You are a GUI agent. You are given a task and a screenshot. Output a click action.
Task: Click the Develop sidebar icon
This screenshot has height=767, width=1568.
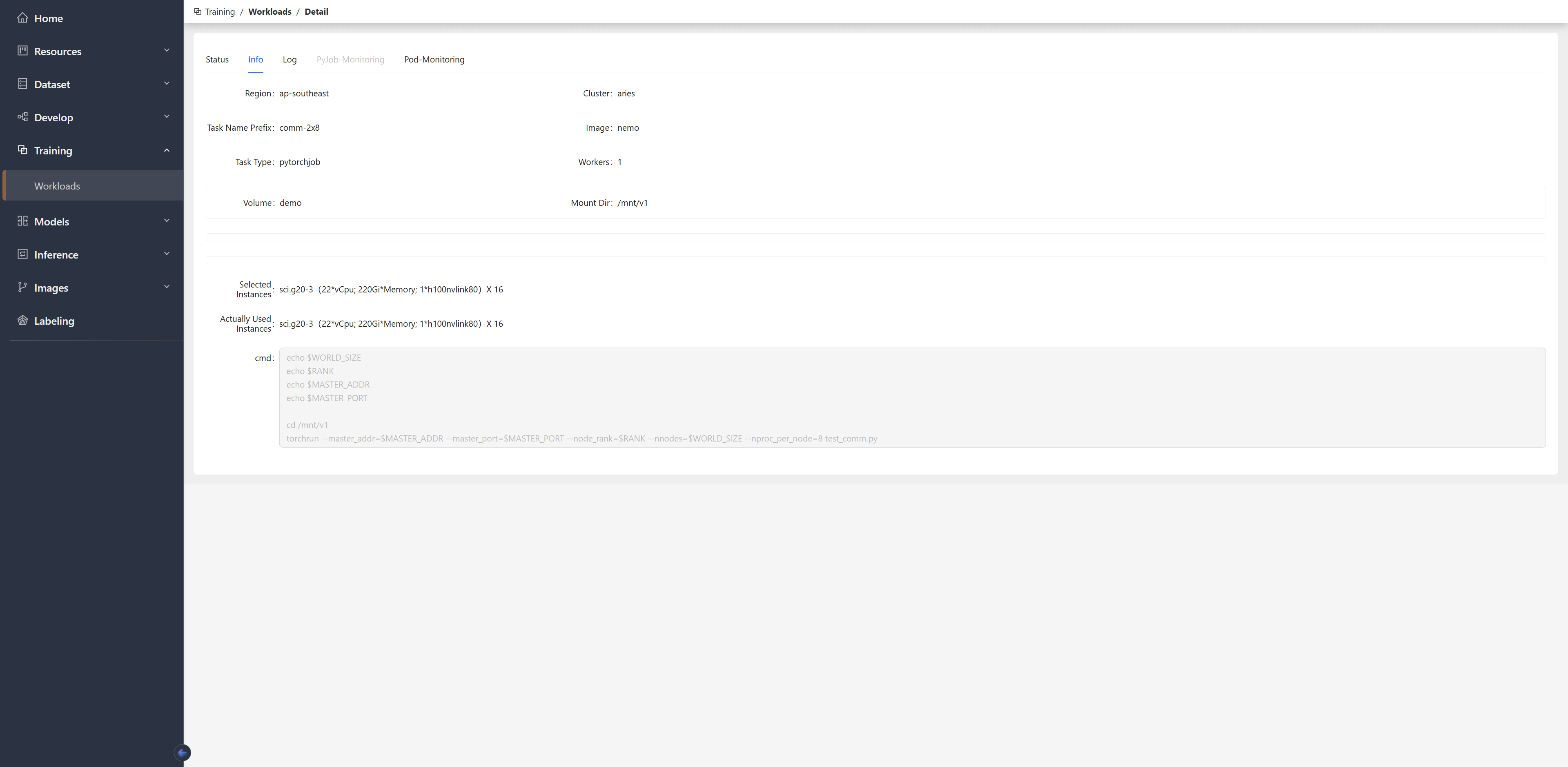(22, 117)
